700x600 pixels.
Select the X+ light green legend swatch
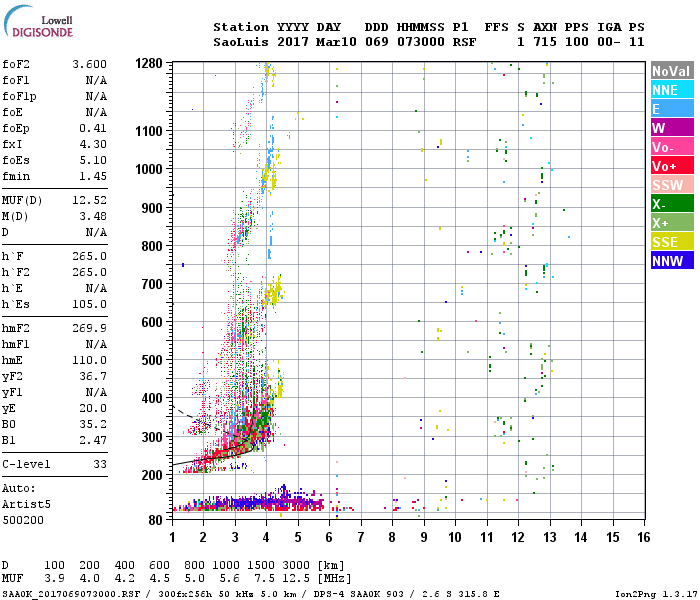672,223
